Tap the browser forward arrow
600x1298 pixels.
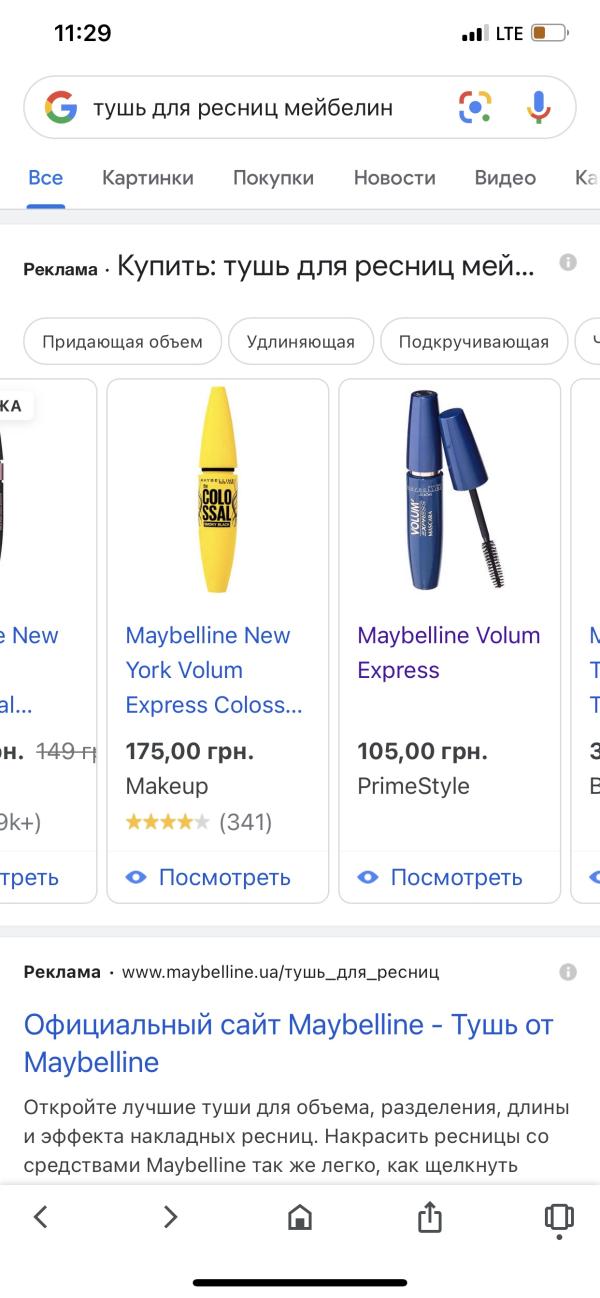point(170,1216)
